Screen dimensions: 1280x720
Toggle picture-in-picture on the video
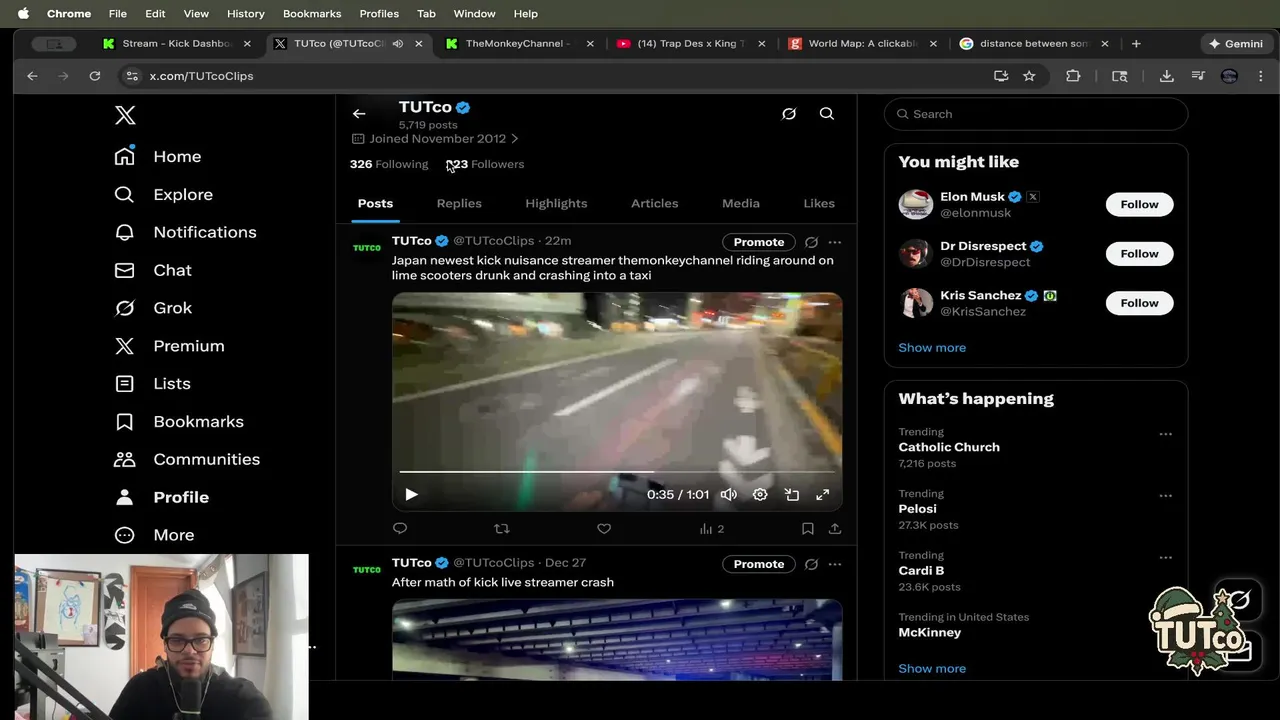[x=791, y=494]
